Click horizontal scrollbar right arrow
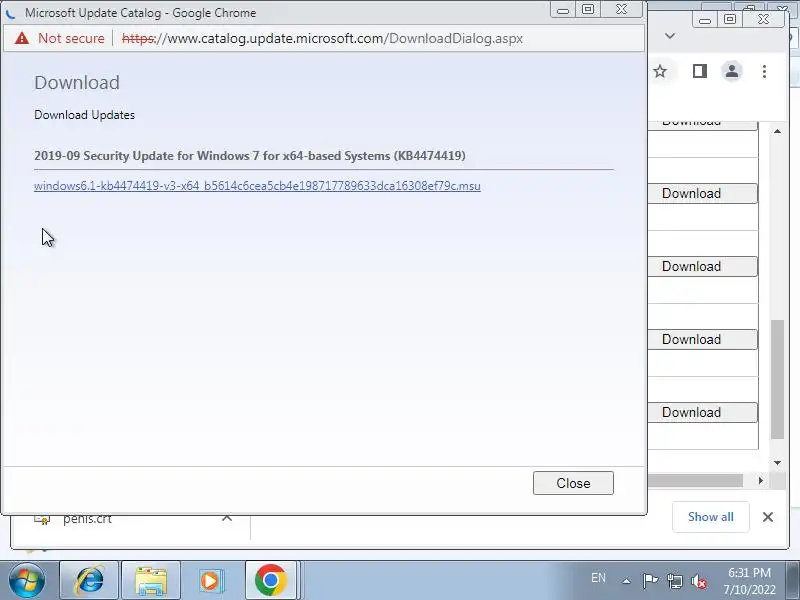 pyautogui.click(x=761, y=480)
